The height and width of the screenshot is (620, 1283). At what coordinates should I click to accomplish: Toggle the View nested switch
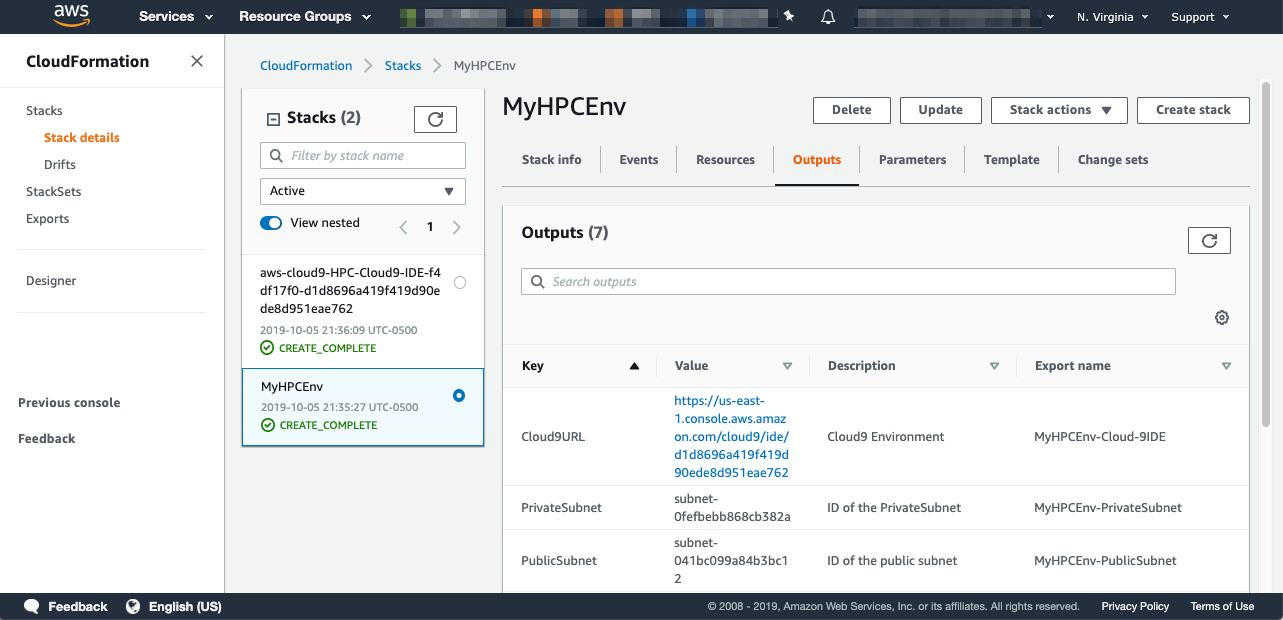point(271,223)
